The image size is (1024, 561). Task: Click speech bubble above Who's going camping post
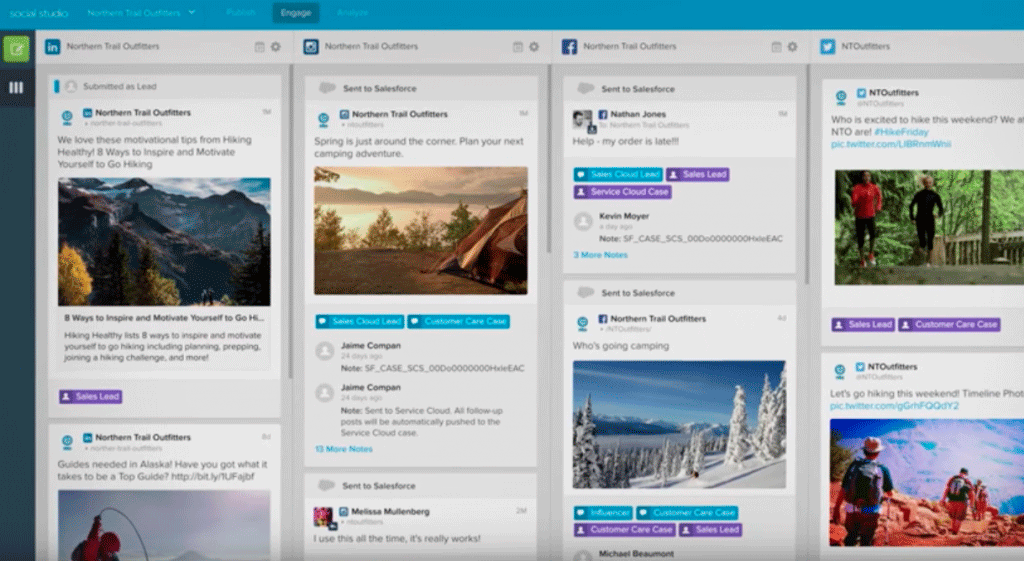coord(586,293)
